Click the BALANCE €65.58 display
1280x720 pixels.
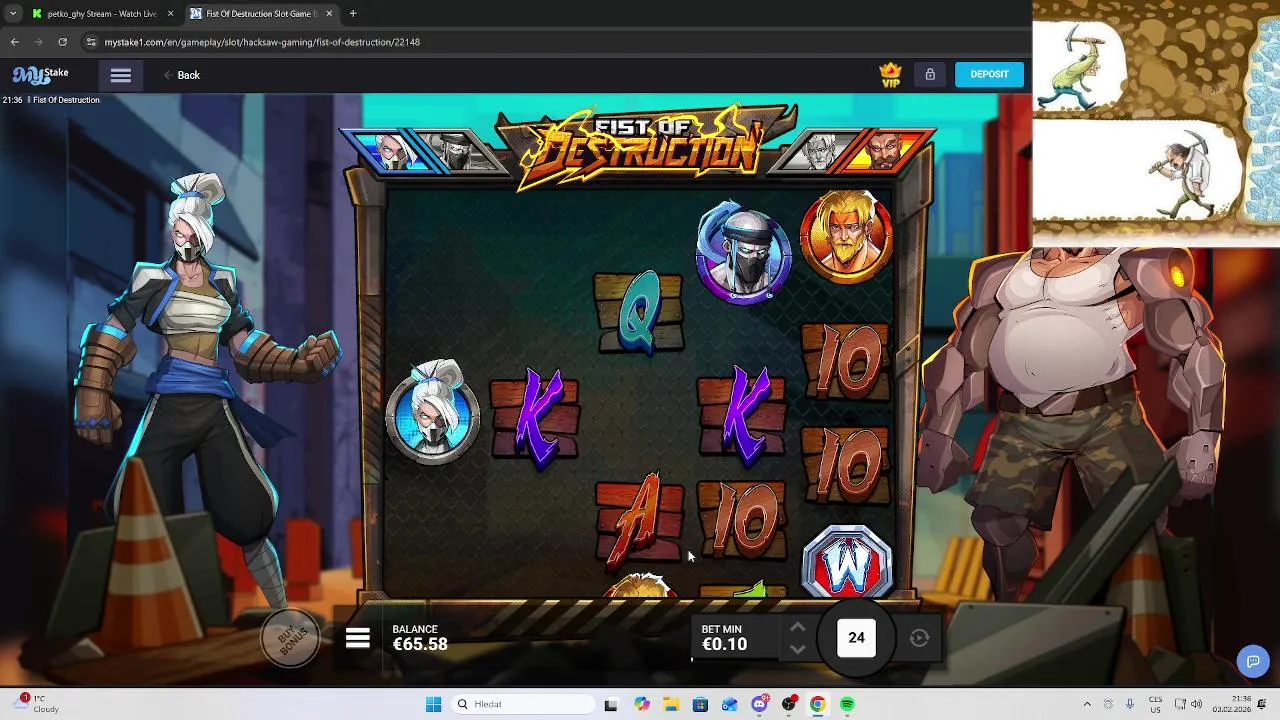420,638
